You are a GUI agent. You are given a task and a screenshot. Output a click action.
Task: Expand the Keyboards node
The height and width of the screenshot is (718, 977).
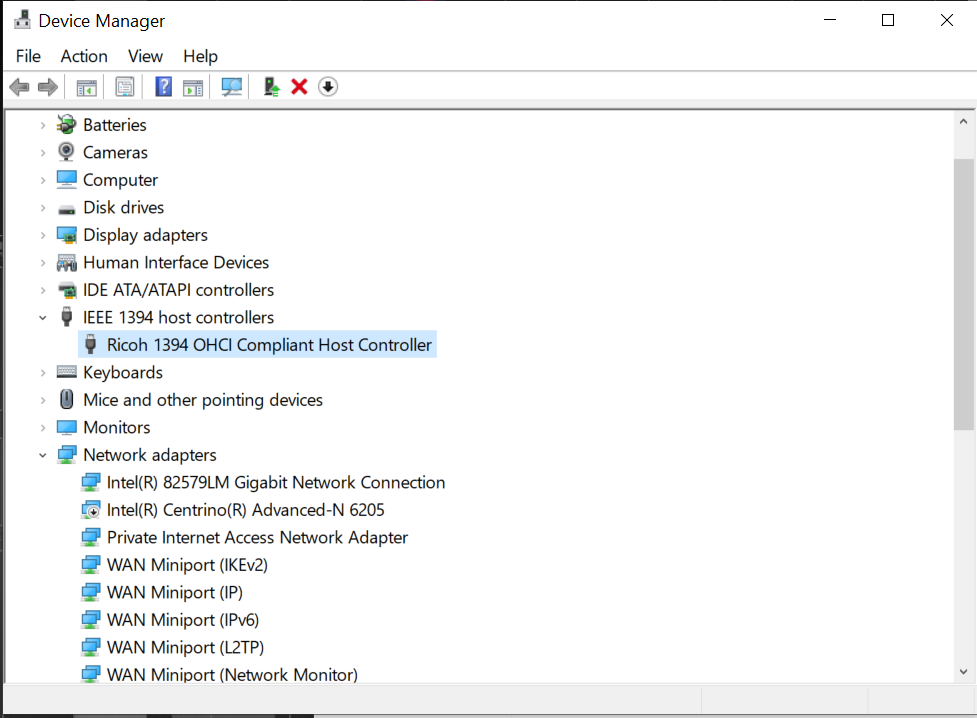tap(42, 373)
